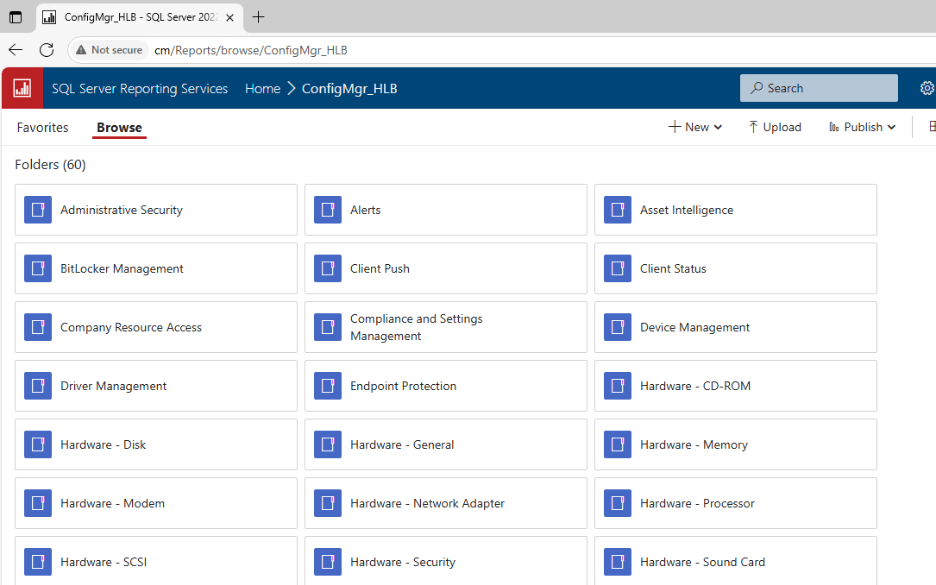The image size is (936, 585).
Task: Open a new browser tab
Action: click(x=258, y=17)
